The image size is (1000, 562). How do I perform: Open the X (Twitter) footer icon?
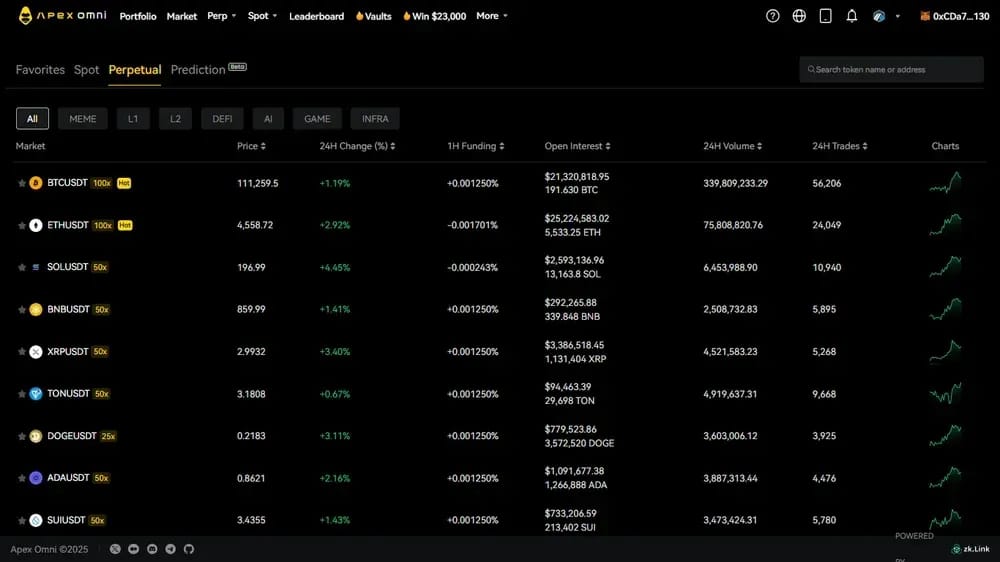pyautogui.click(x=115, y=549)
